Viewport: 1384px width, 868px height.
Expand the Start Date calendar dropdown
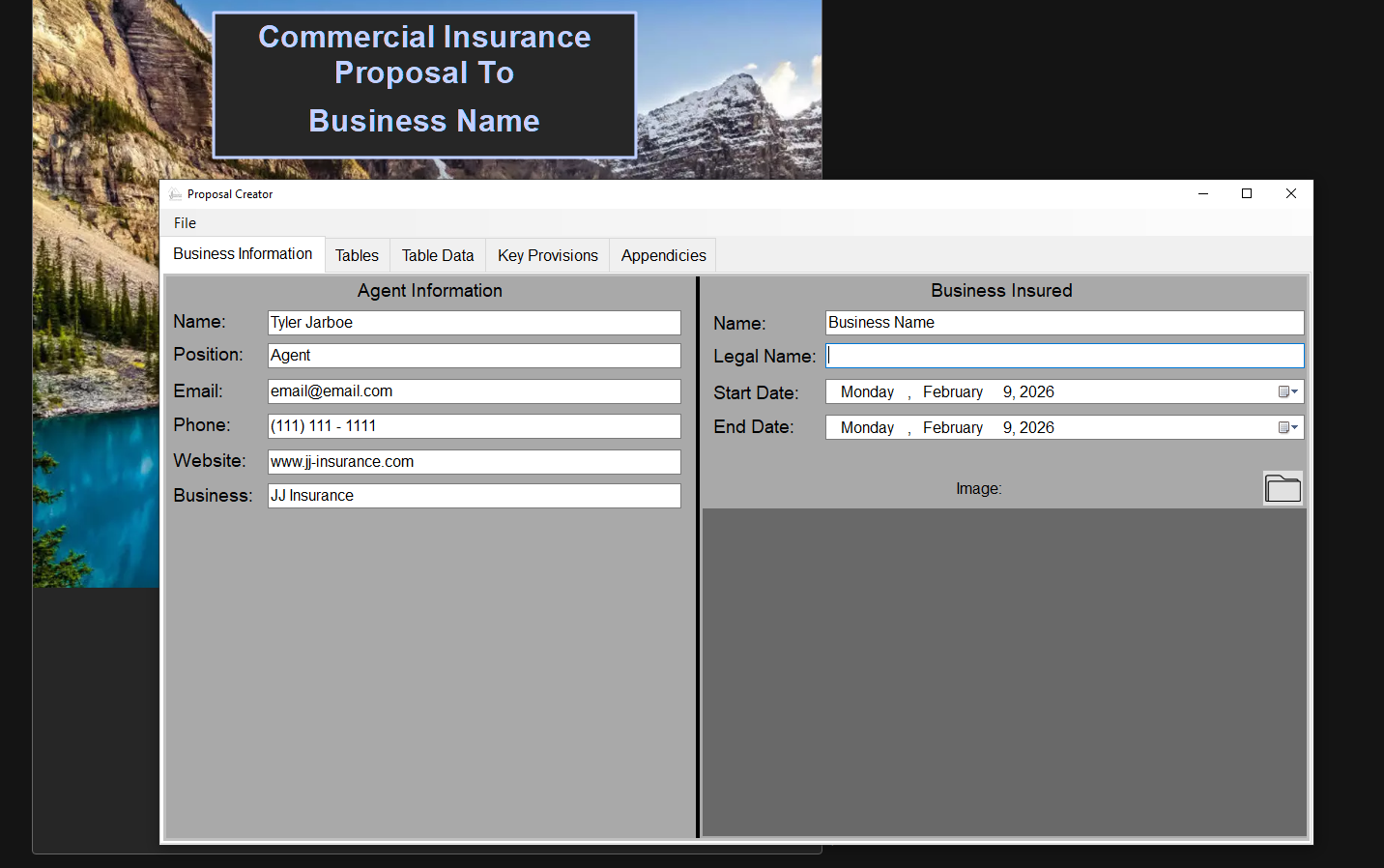(x=1288, y=391)
